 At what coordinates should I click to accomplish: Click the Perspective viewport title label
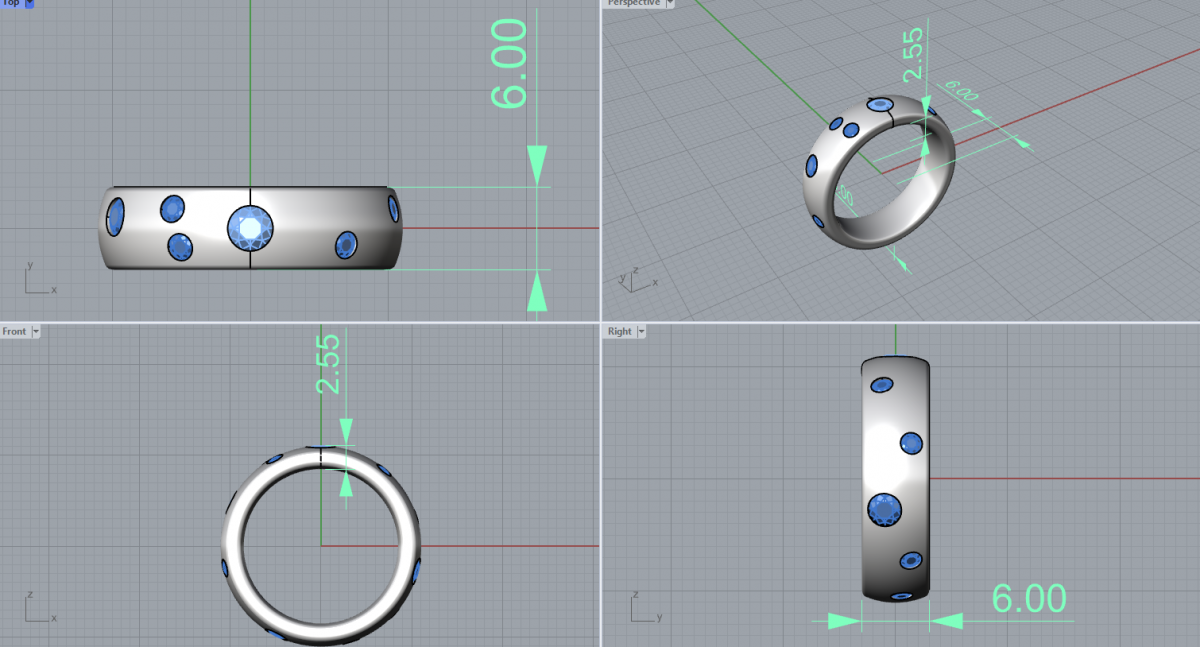click(634, 3)
